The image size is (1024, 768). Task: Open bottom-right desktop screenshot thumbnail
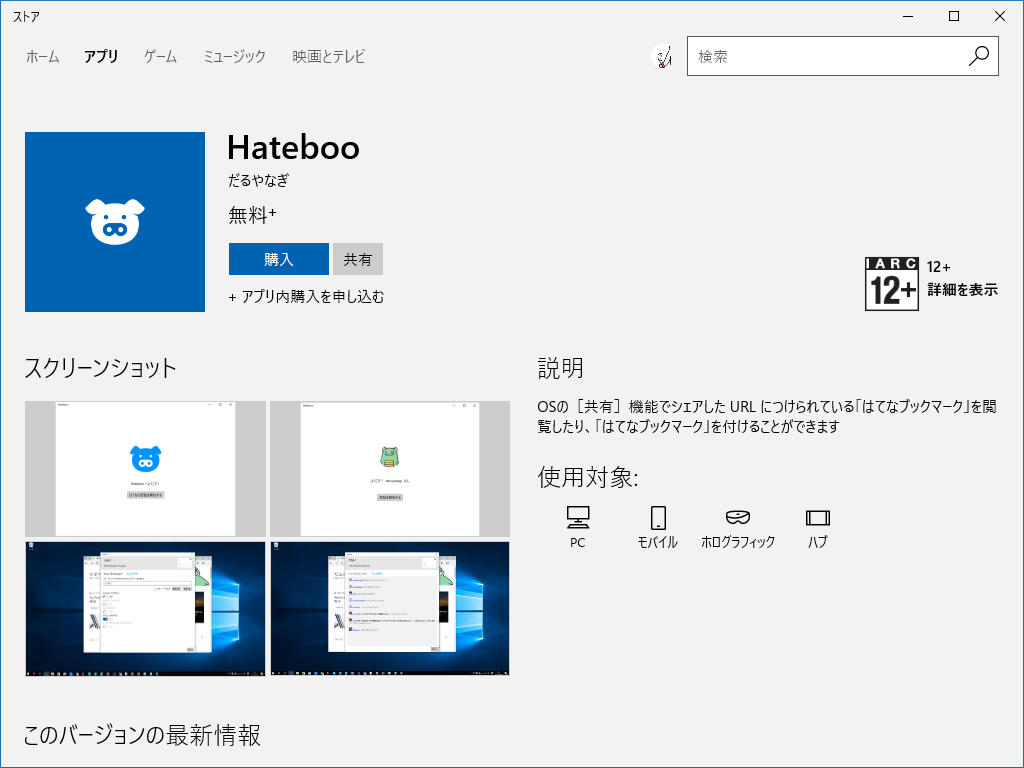tap(390, 608)
